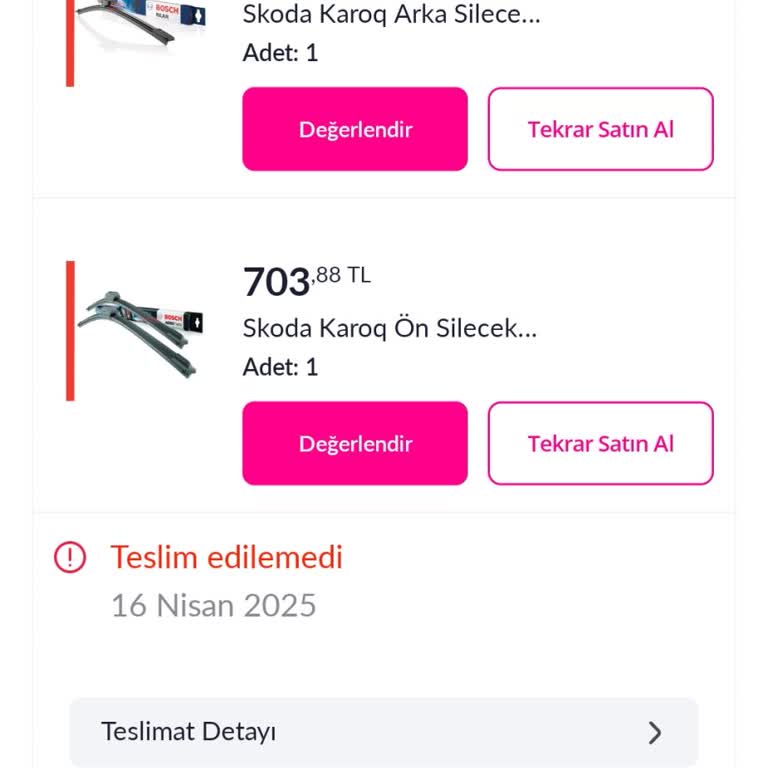Click the red warning icon beside Teslim edilemedi

(x=70, y=557)
